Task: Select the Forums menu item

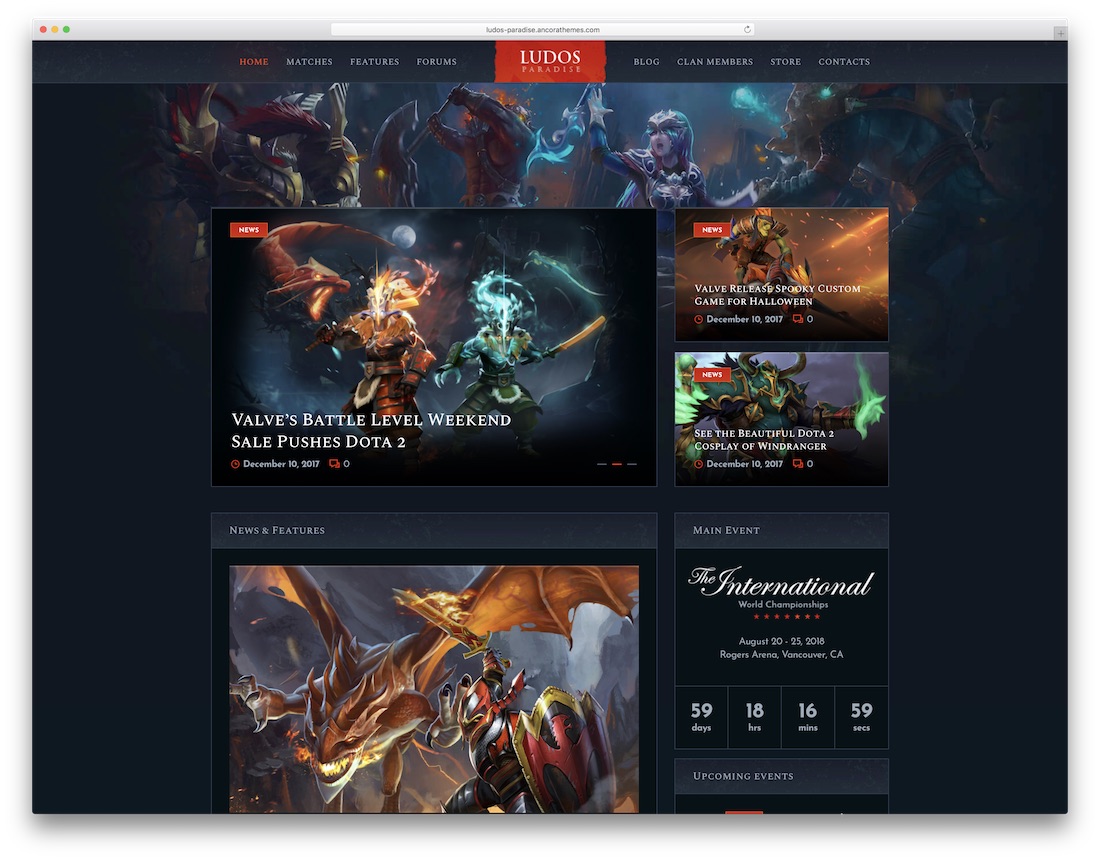Action: point(437,61)
